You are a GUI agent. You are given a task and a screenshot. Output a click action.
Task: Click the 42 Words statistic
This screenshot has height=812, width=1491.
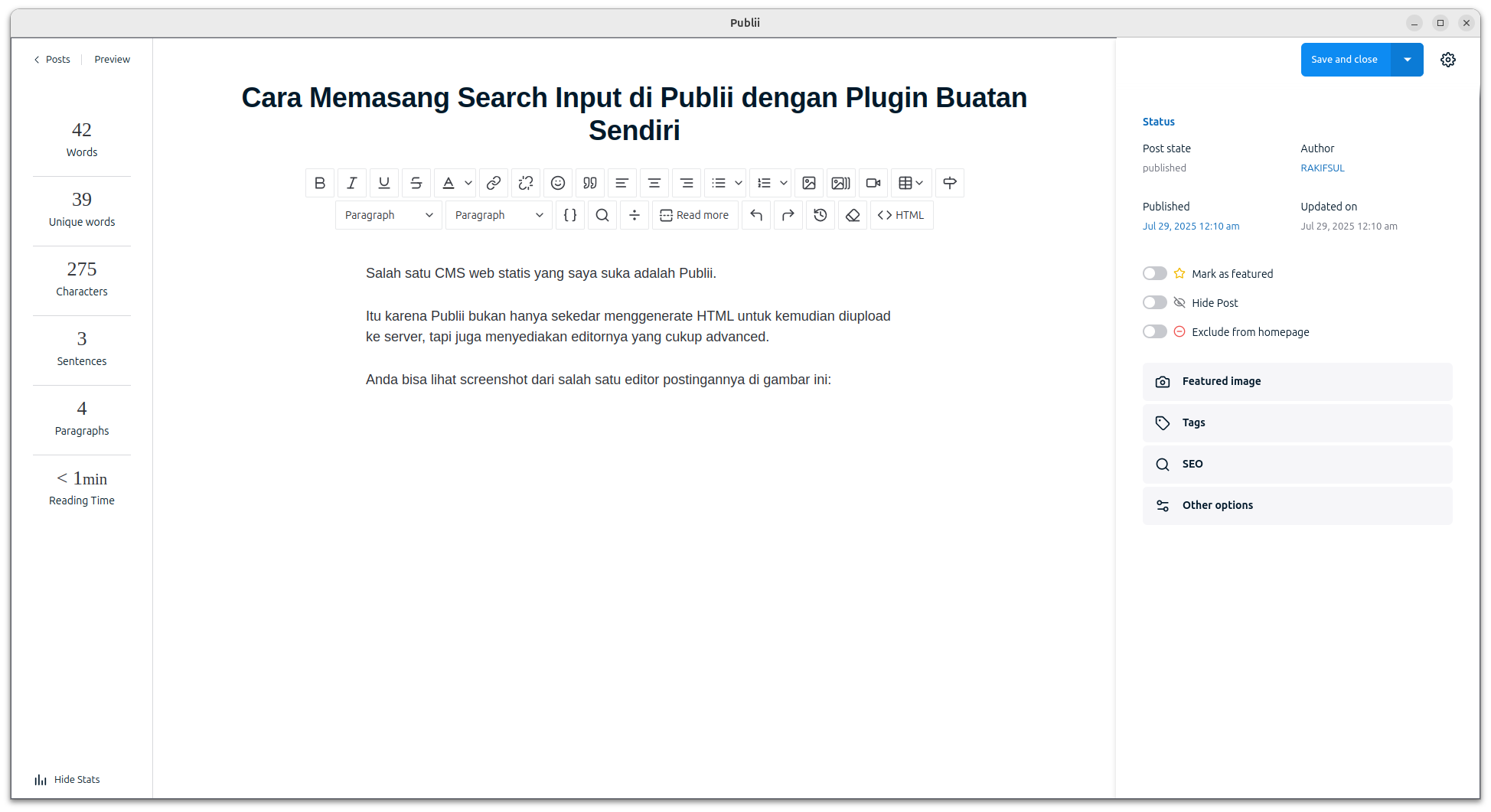(82, 139)
